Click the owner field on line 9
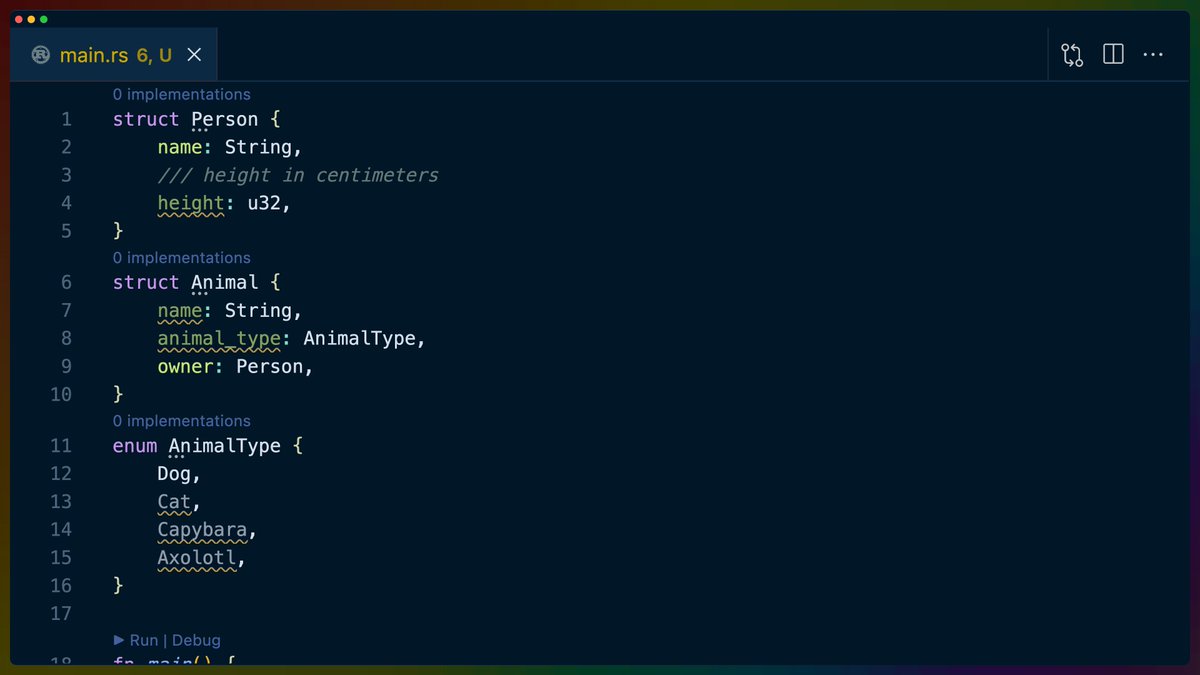1200x675 pixels. [185, 367]
